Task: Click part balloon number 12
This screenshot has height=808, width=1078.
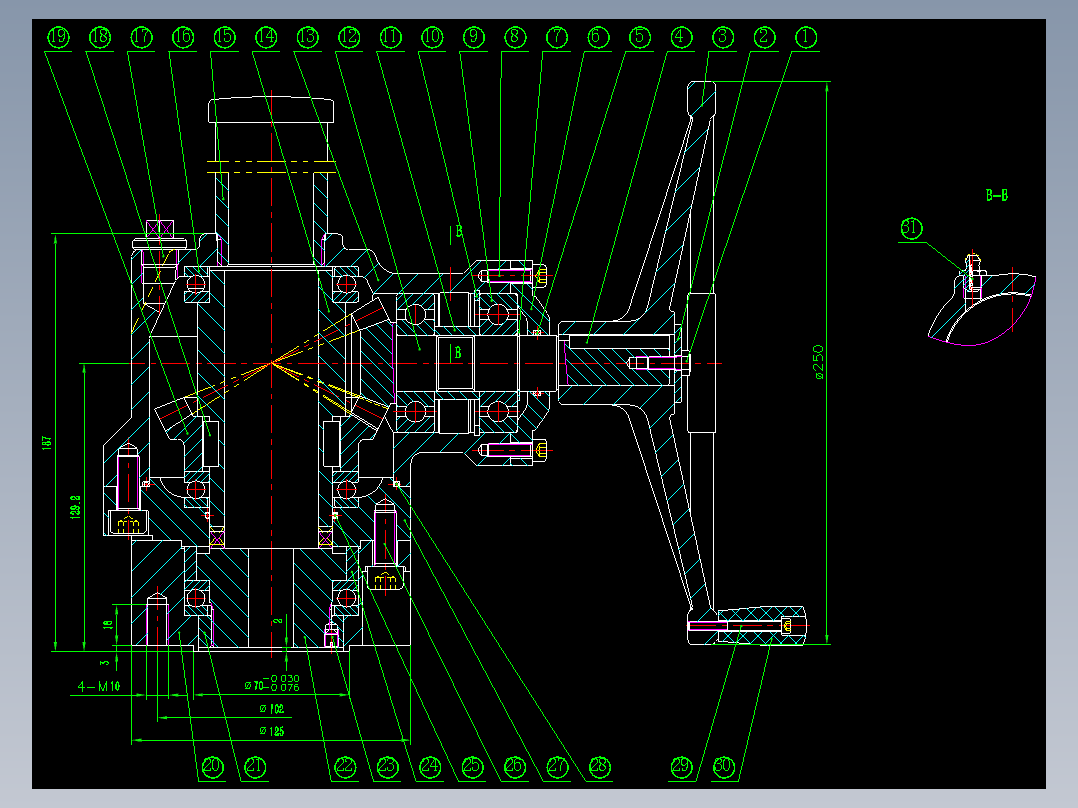Action: coord(349,37)
